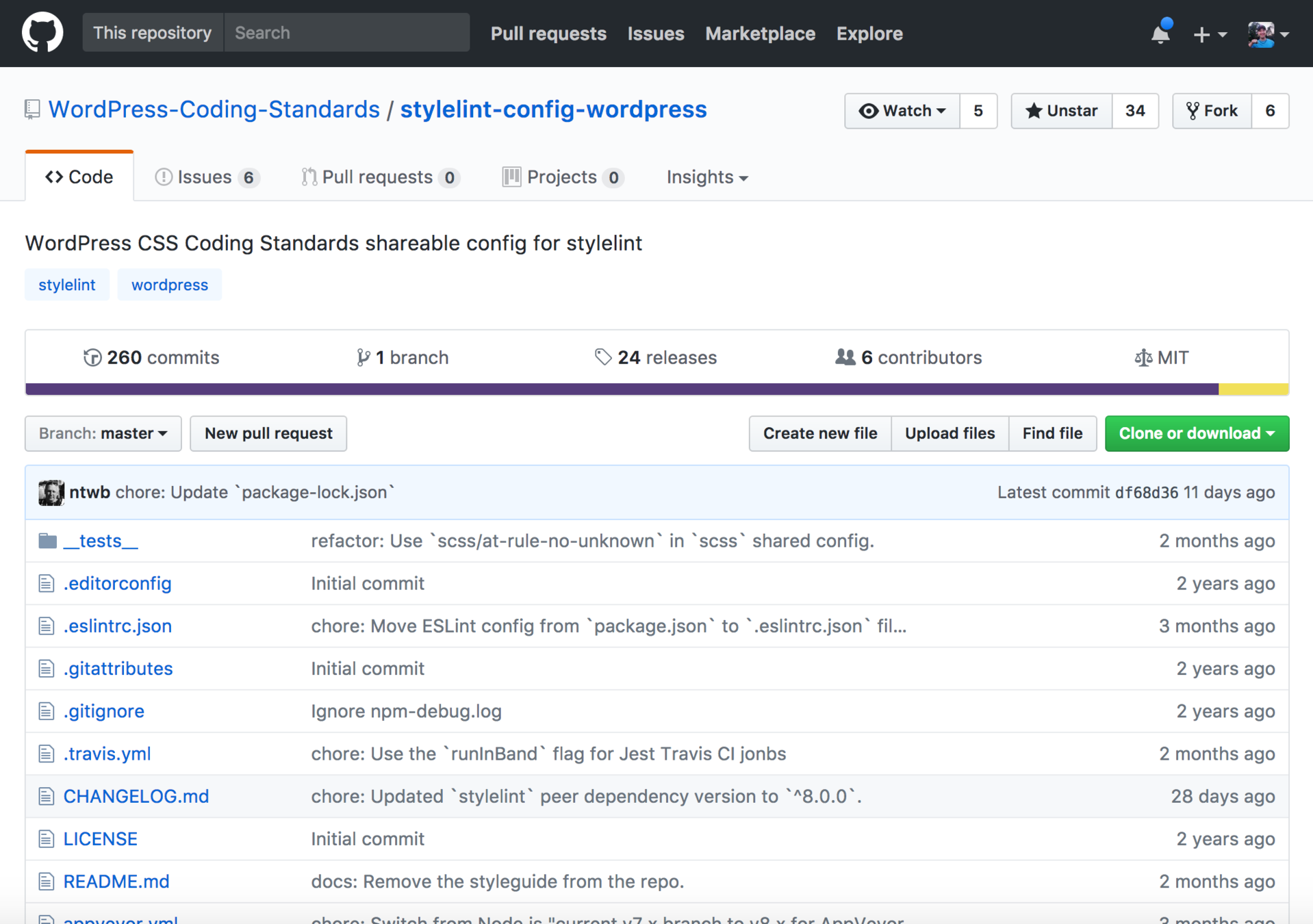Click the branch icon next to 1 branch
Image resolution: width=1313 pixels, height=924 pixels.
(x=363, y=357)
